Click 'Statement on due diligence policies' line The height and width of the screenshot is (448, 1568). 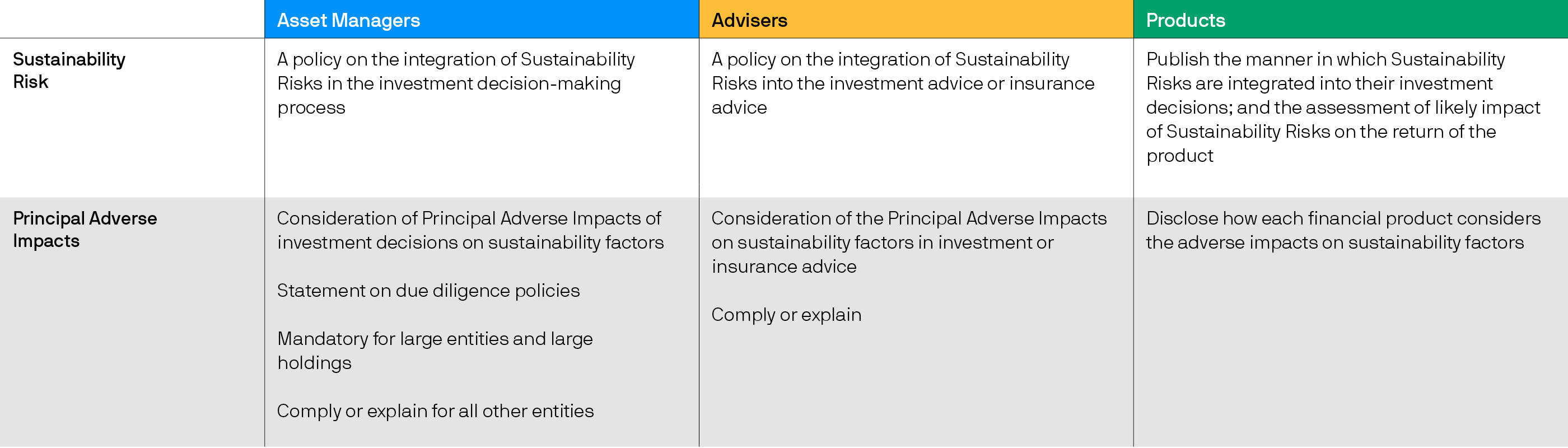[x=428, y=291]
